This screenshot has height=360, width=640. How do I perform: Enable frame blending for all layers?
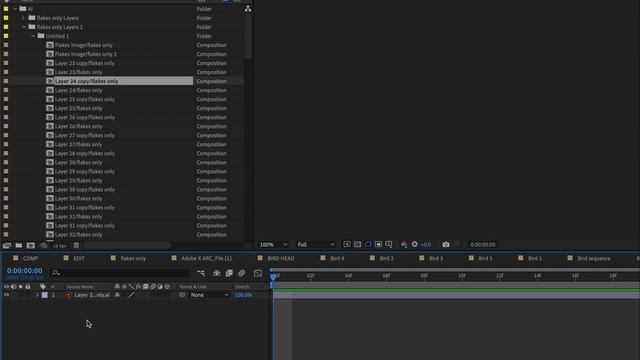pyautogui.click(x=229, y=273)
